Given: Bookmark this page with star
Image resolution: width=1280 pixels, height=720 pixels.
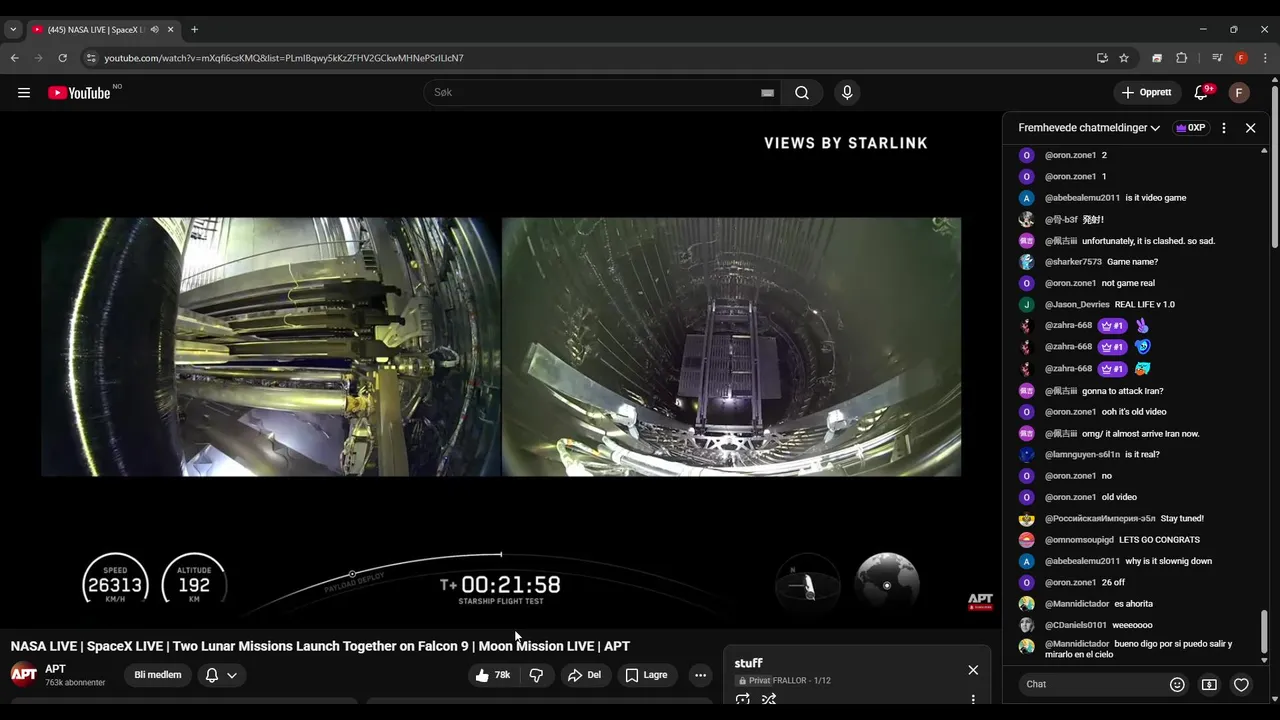Looking at the screenshot, I should click(1124, 58).
